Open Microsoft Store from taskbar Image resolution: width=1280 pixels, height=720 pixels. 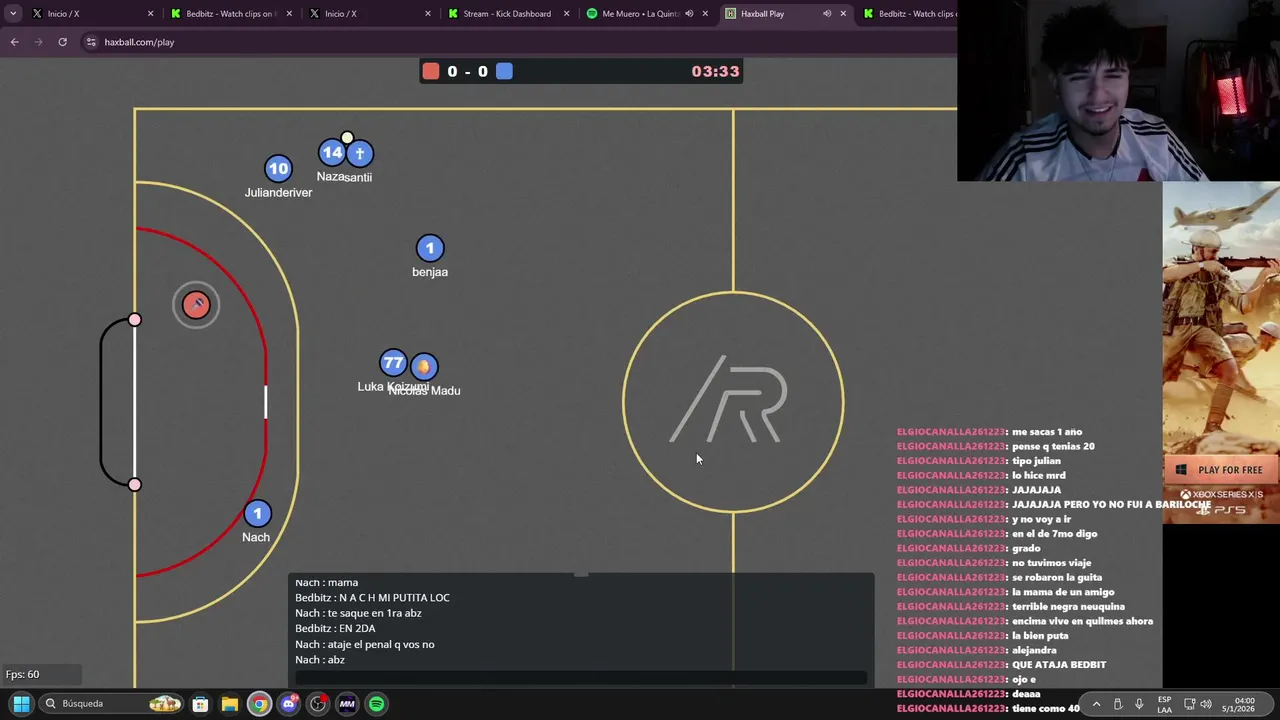click(200, 704)
